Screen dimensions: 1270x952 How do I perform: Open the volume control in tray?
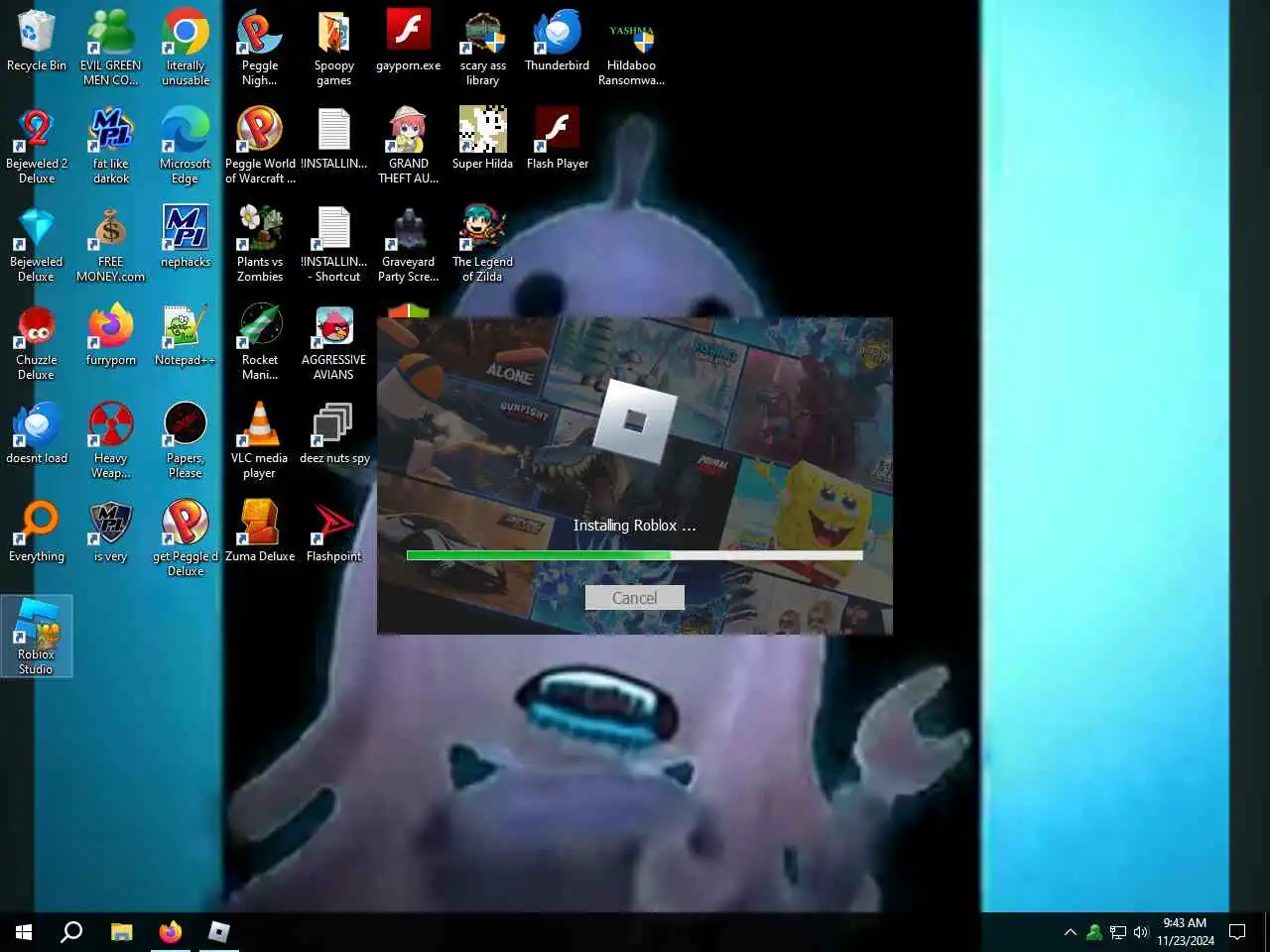pos(1141,931)
